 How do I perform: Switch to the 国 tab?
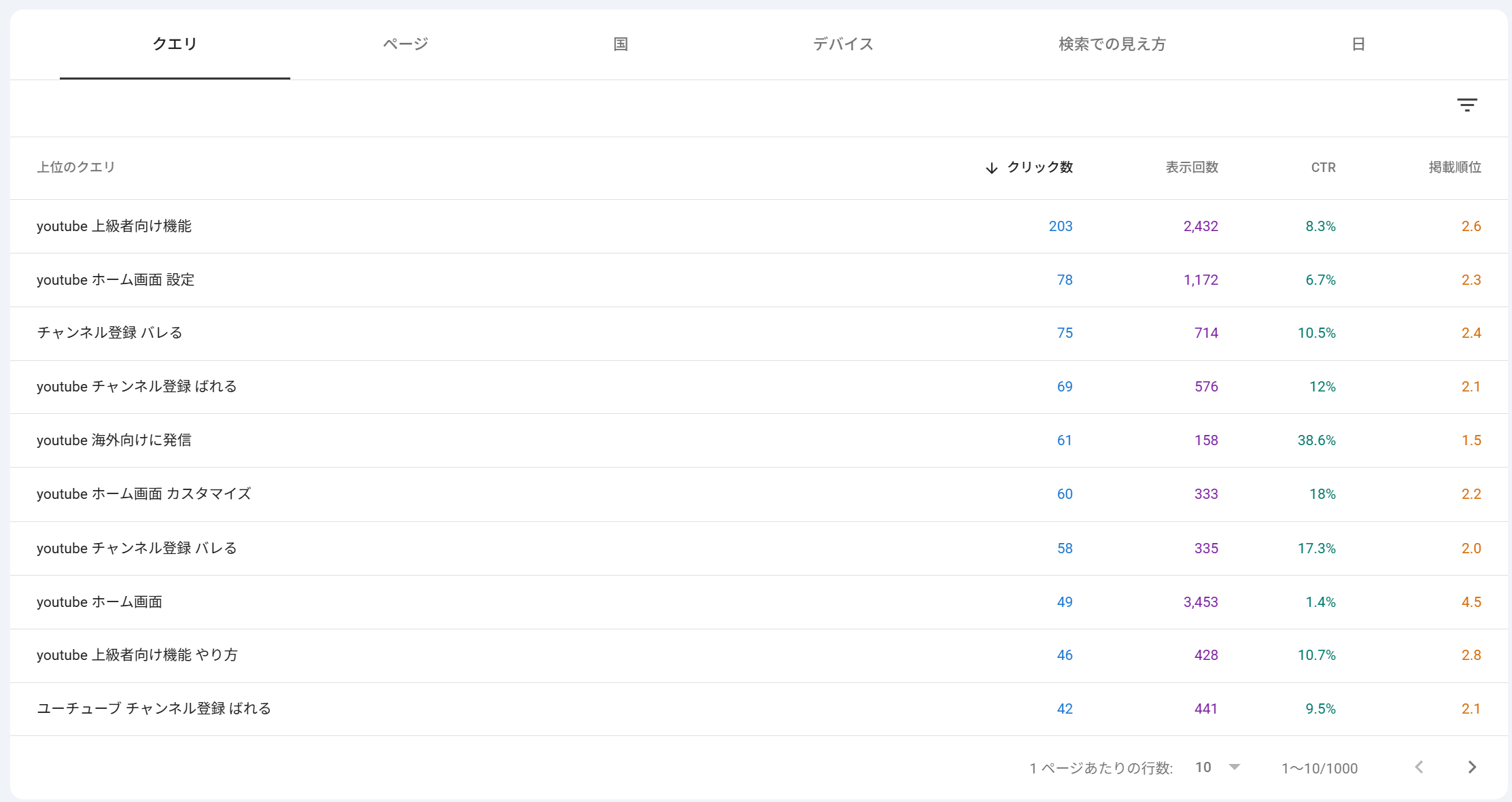pyautogui.click(x=621, y=44)
